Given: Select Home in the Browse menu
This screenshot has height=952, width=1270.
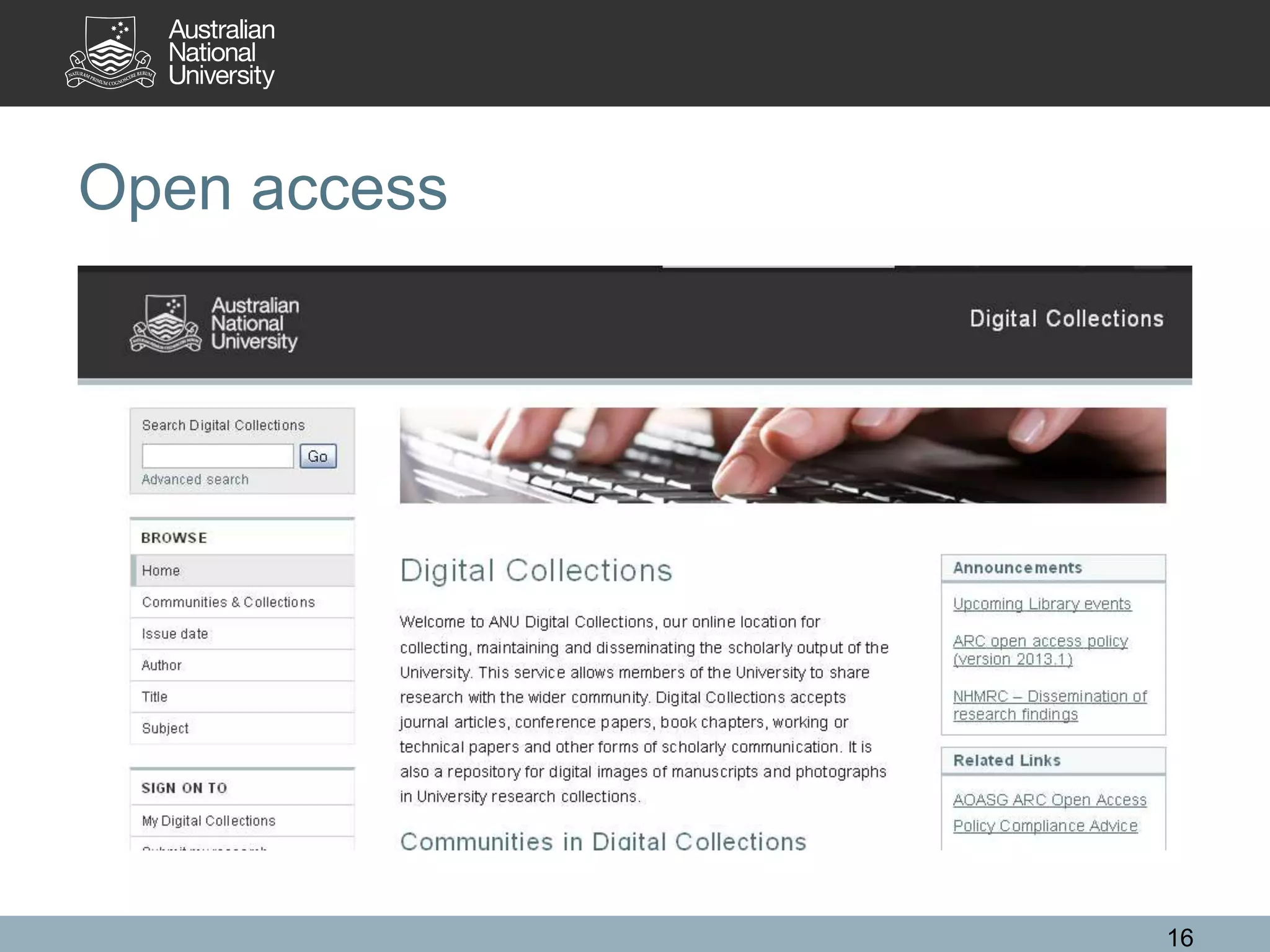Looking at the screenshot, I should point(242,571).
